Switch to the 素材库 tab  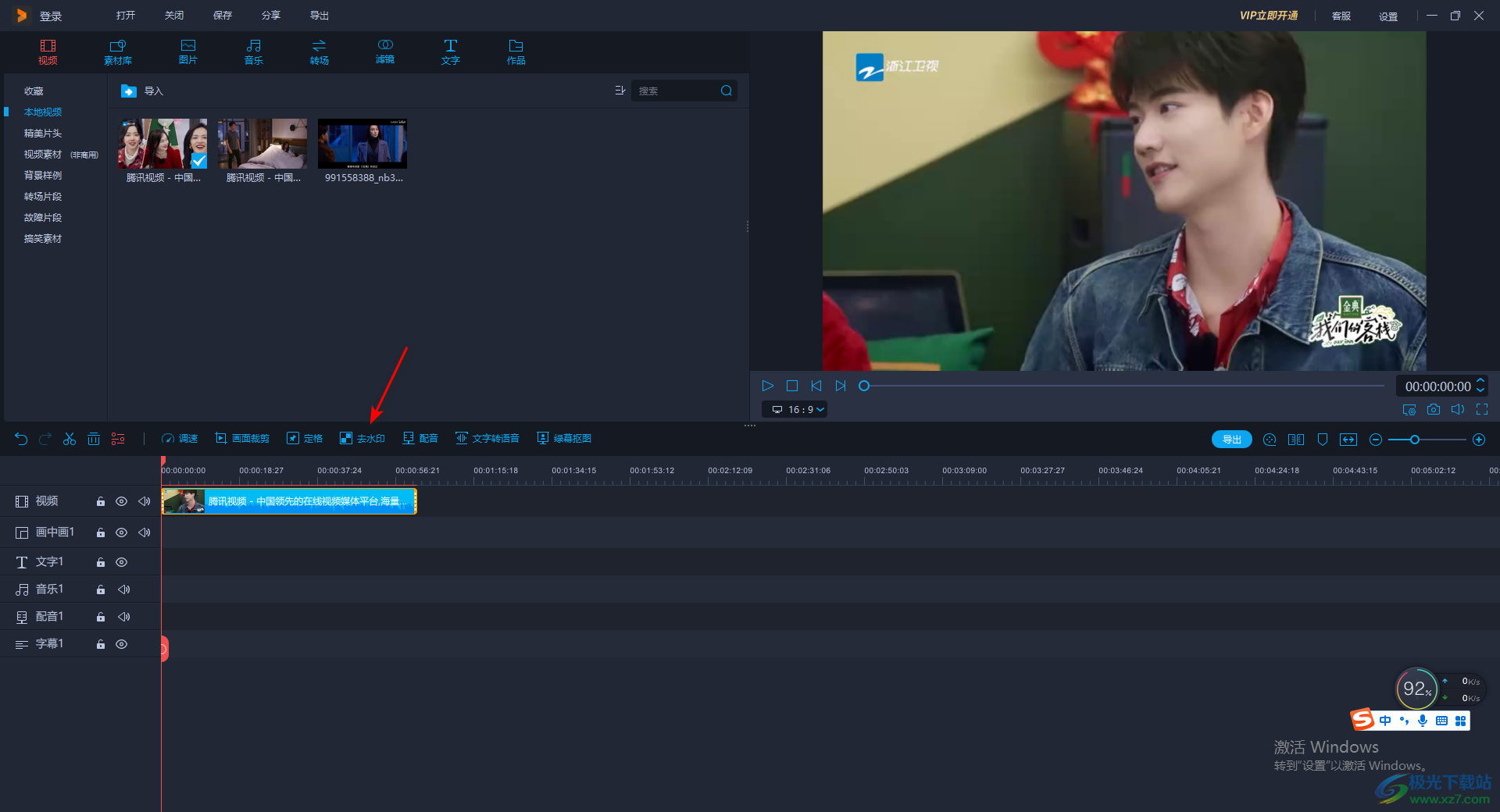(x=118, y=52)
